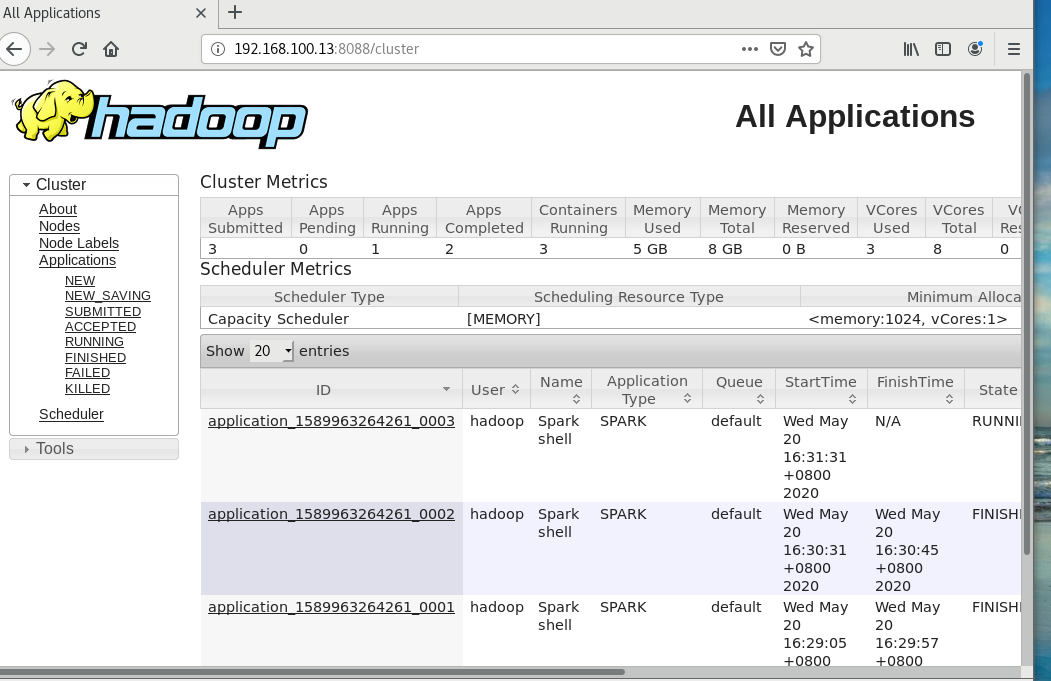Go back with the browser back arrow
Image resolution: width=1051 pixels, height=681 pixels.
pos(13,49)
